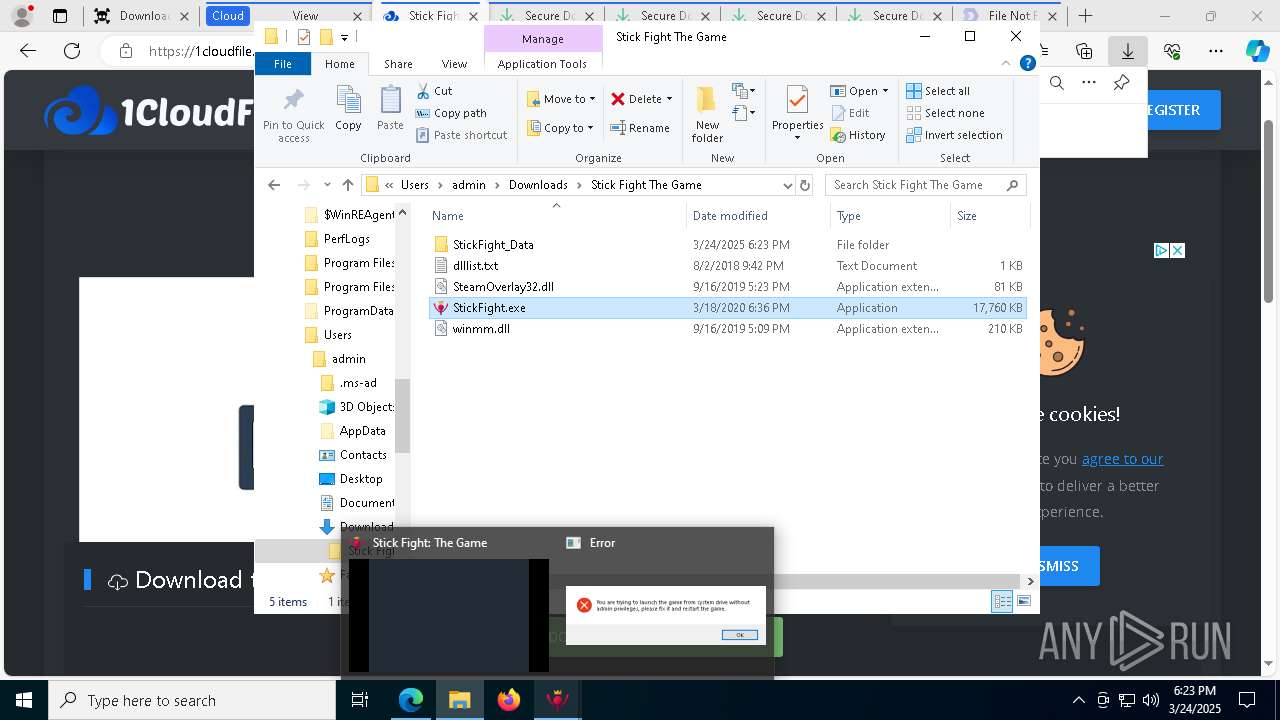Expand the Delete dropdown arrow

[669, 99]
